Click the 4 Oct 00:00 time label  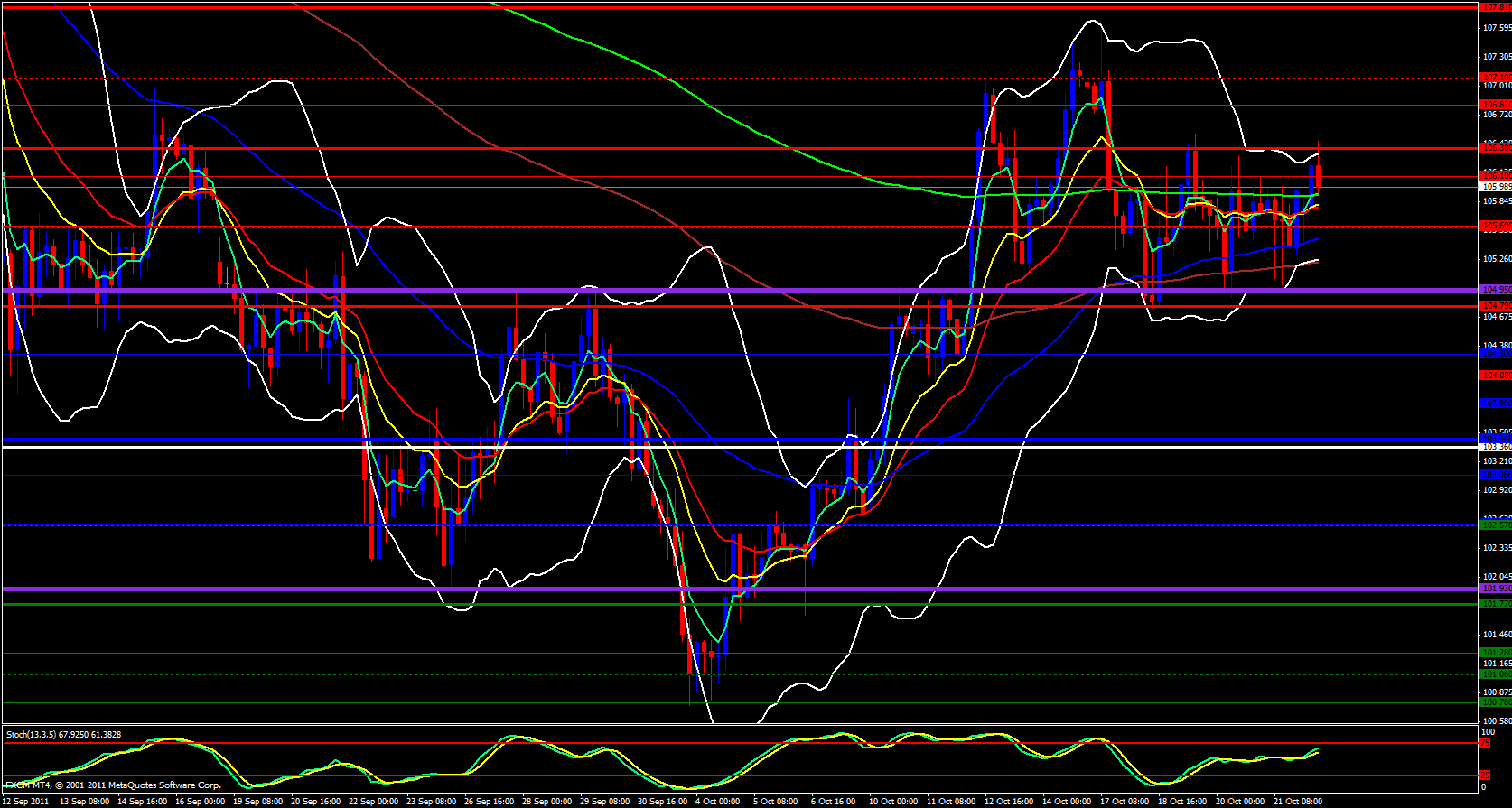tap(718, 801)
